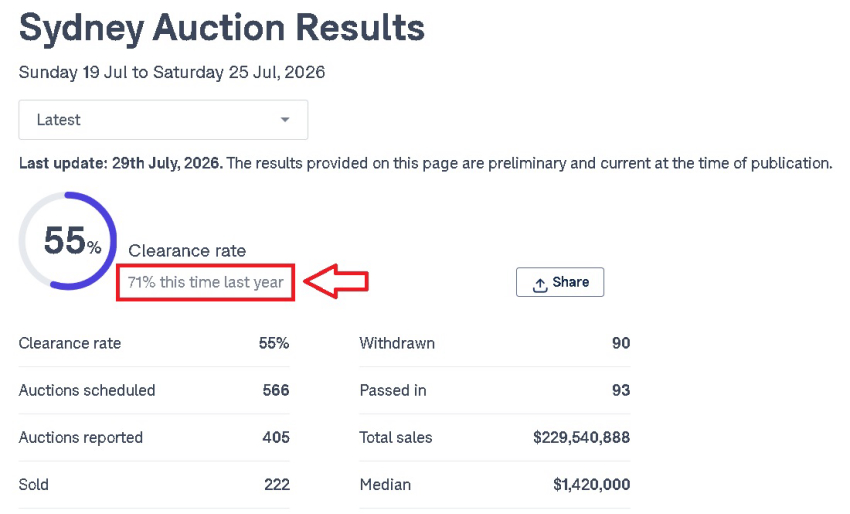This screenshot has height=514, width=850.
Task: Click the Median label
Action: pos(385,485)
